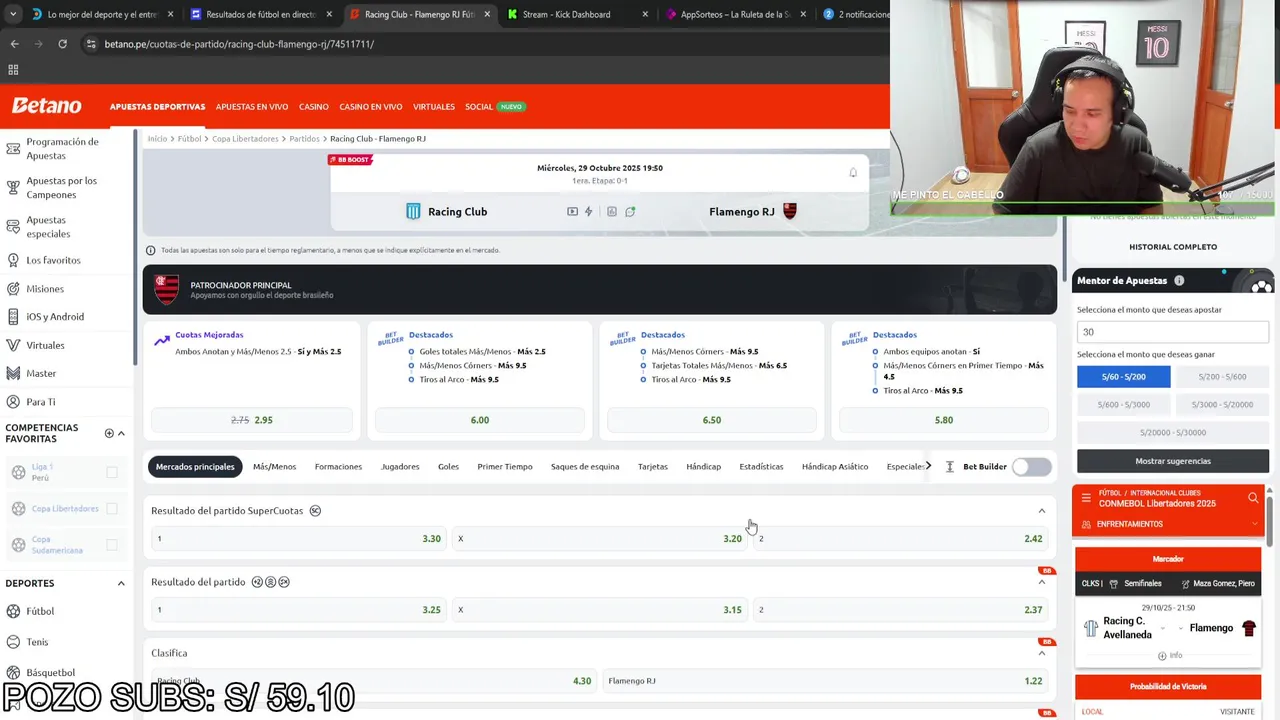Switch to the Más/Menos tab
The width and height of the screenshot is (1280, 720).
[x=274, y=467]
